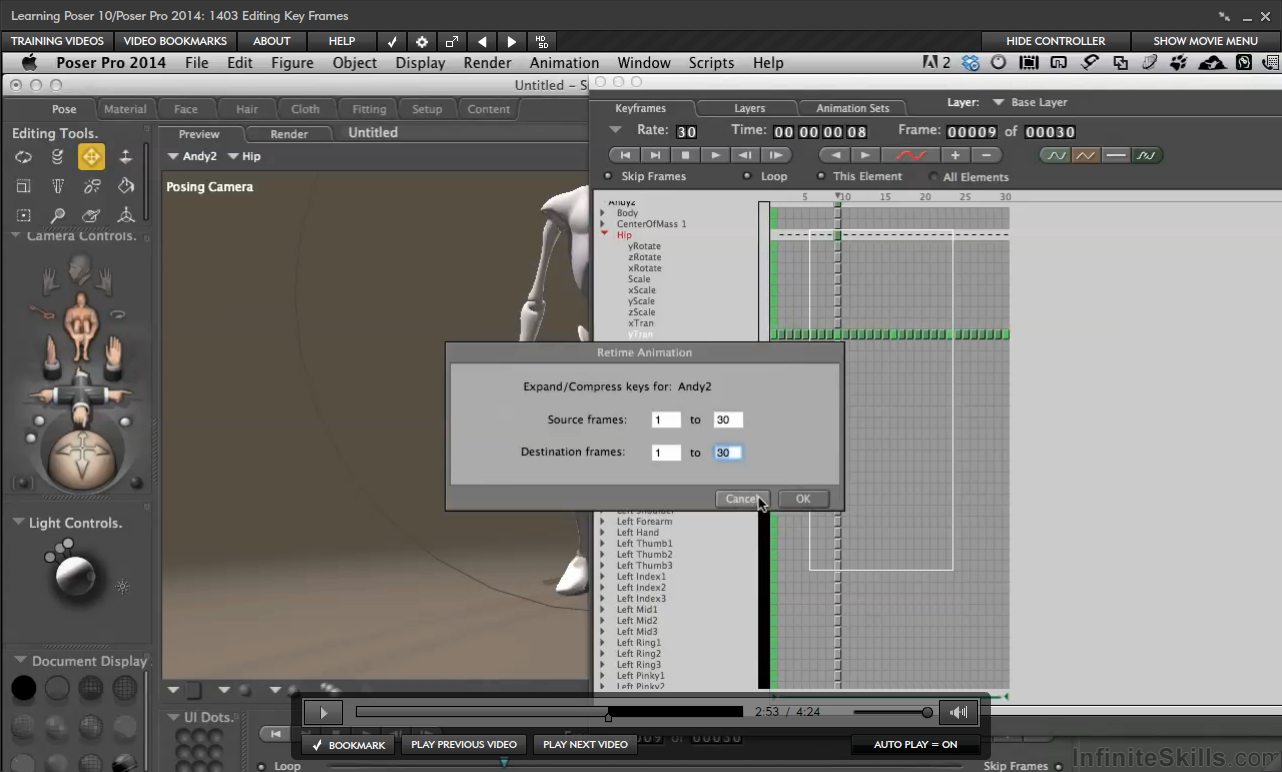
Task: Click the head camera control
Action: coord(80,272)
